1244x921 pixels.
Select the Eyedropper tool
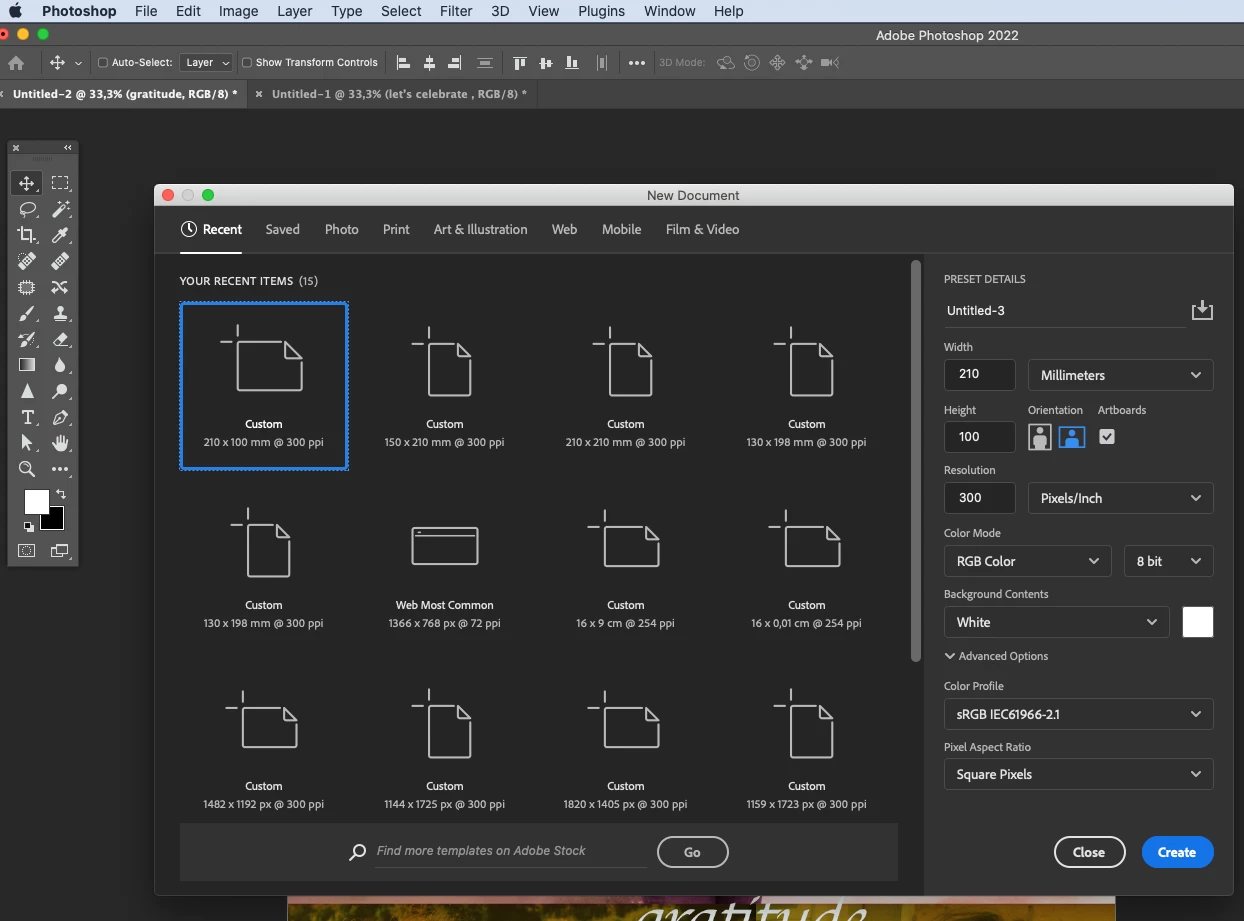[x=60, y=235]
